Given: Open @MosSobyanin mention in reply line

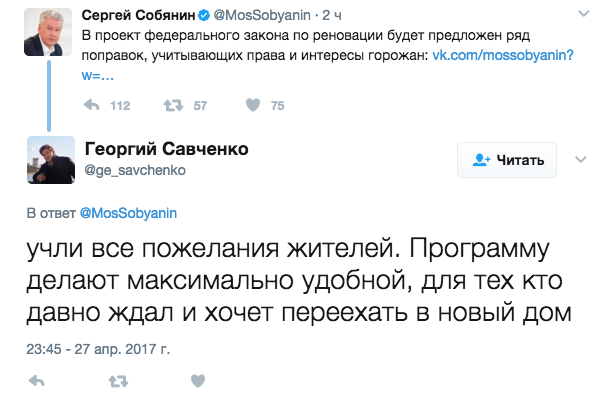Looking at the screenshot, I should (x=128, y=213).
